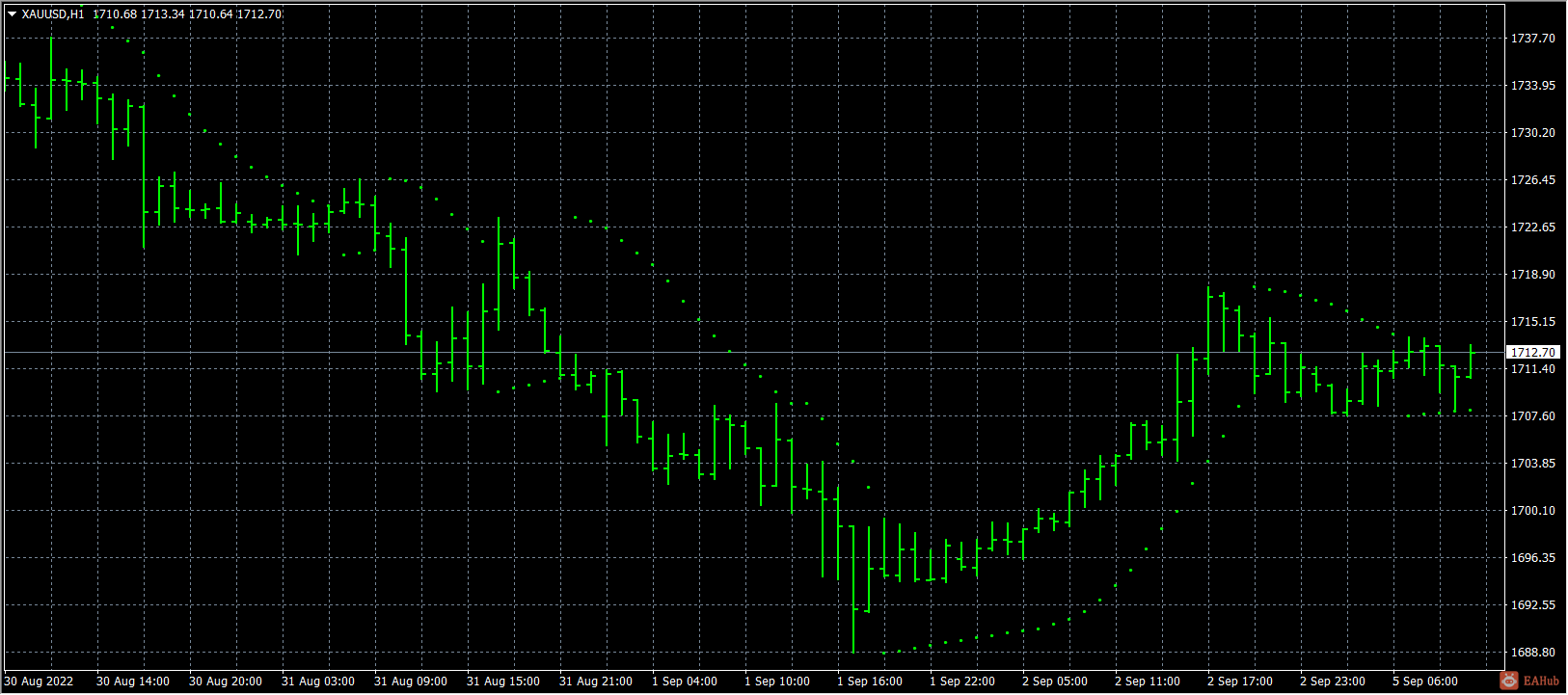Click the 31 Aug 09:00 time label

coord(411,682)
